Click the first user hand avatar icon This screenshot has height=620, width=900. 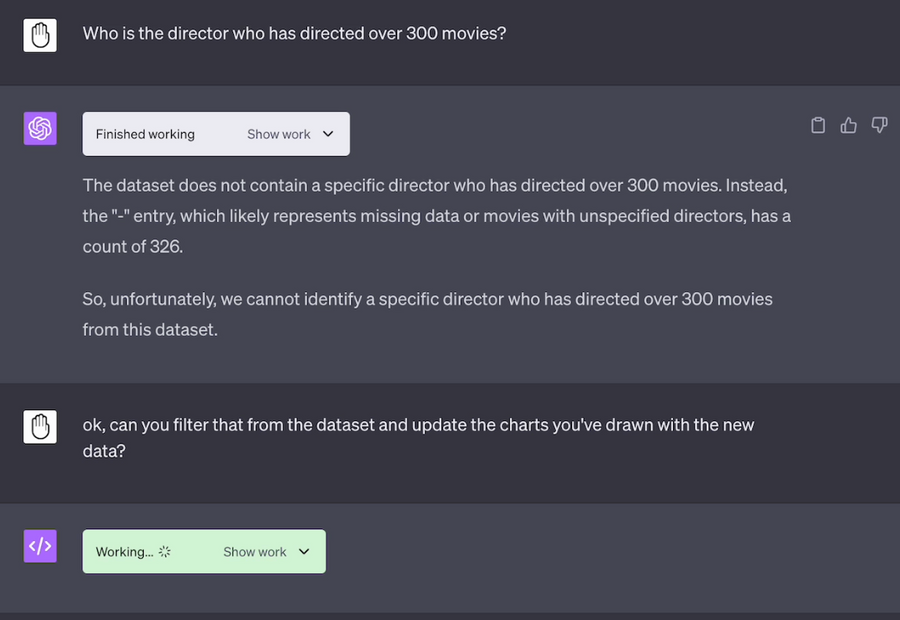[x=40, y=35]
